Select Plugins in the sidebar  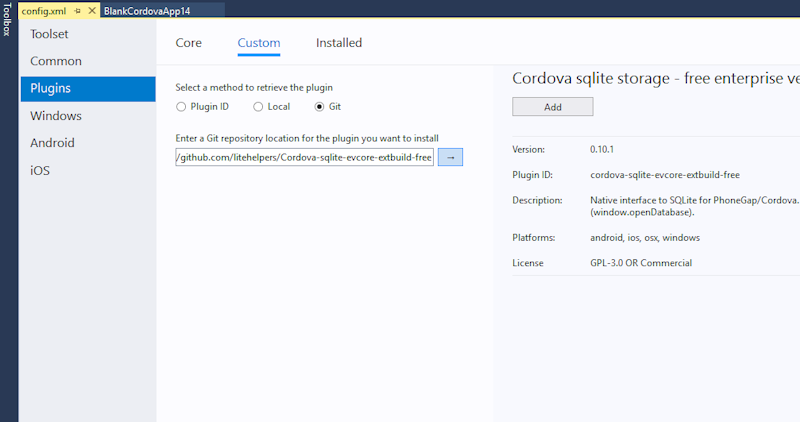click(50, 88)
